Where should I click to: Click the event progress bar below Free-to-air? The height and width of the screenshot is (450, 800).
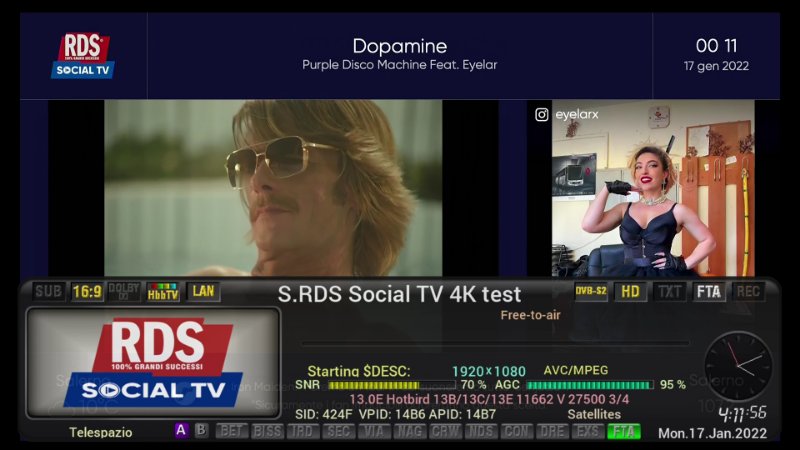tap(495, 344)
